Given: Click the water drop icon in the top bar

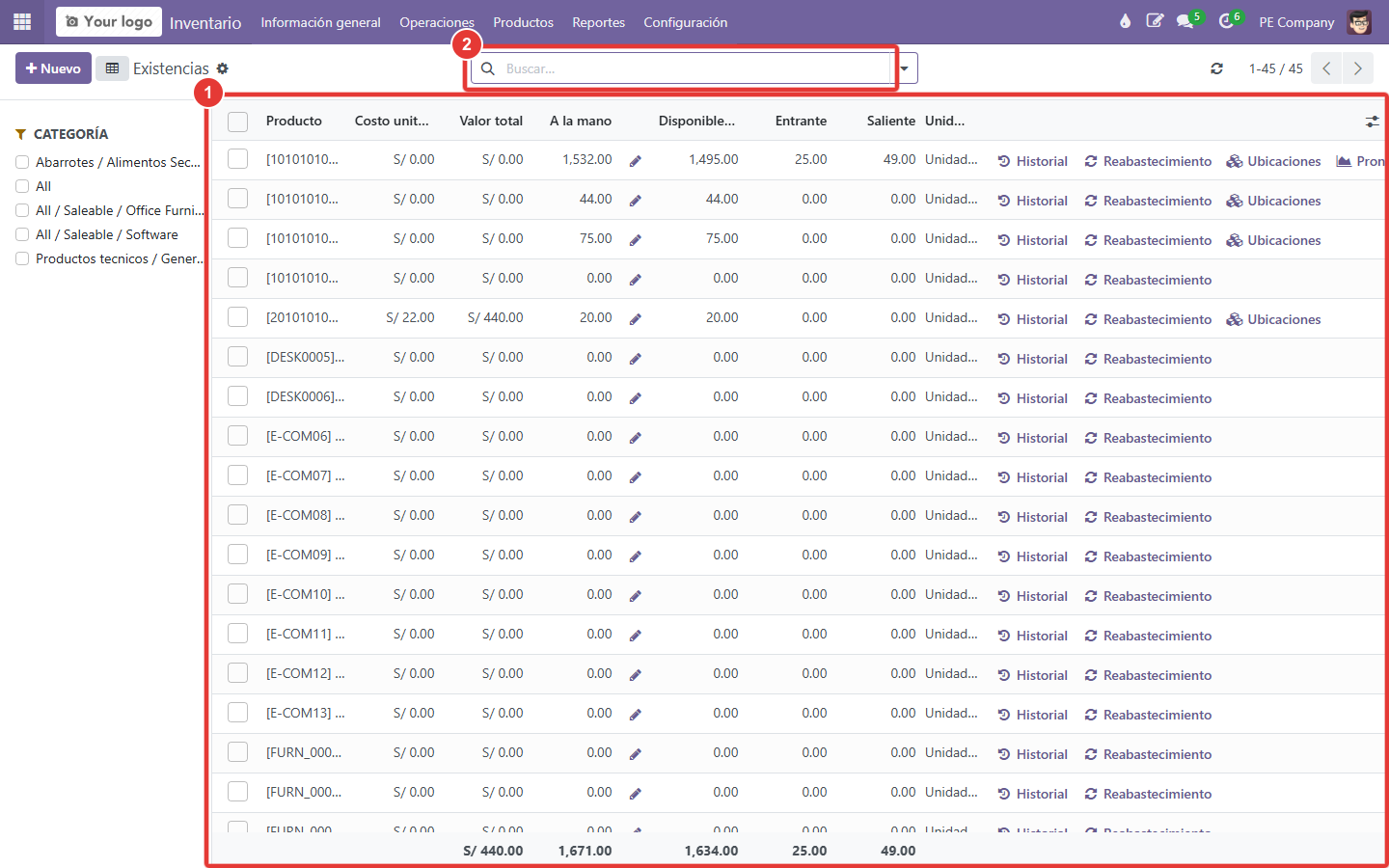Looking at the screenshot, I should click(x=1125, y=21).
